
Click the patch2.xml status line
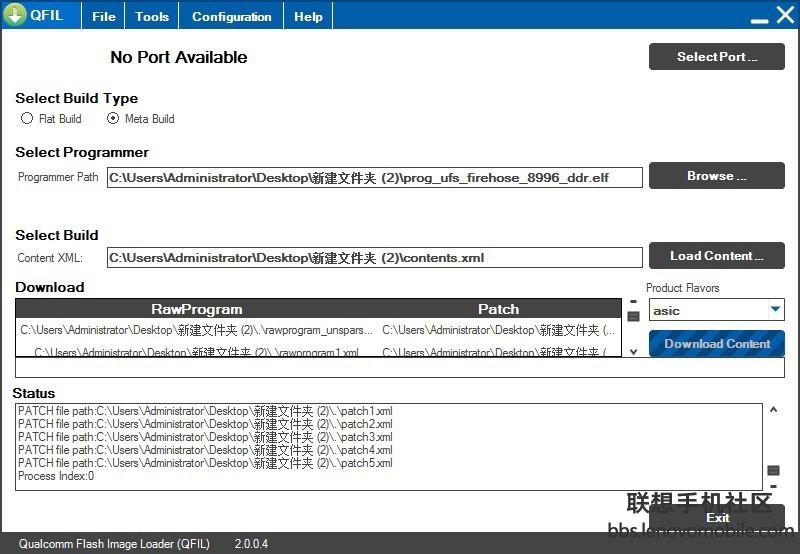pos(205,424)
